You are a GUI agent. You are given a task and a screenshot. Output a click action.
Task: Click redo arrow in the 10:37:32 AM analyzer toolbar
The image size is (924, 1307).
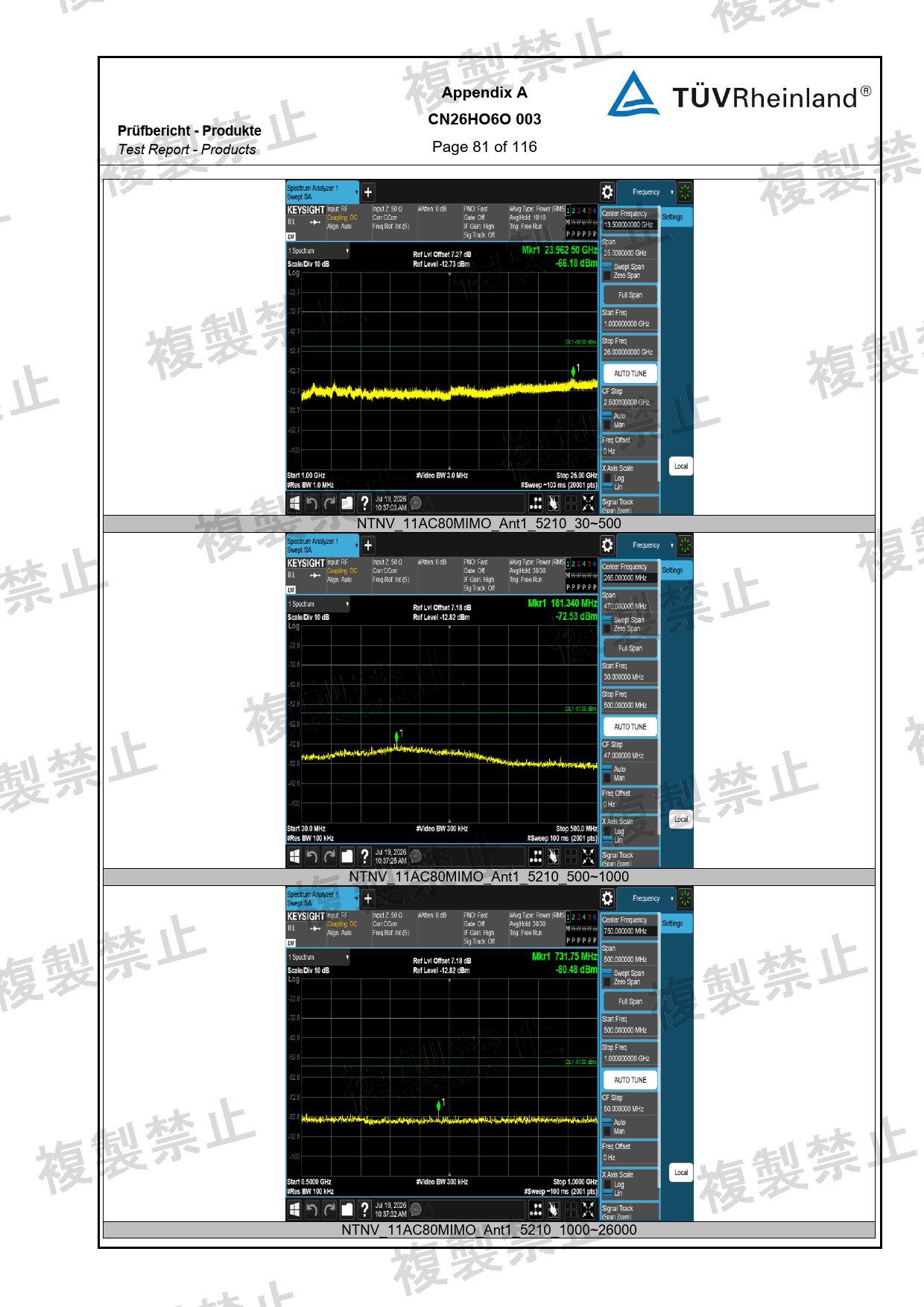point(329,1210)
